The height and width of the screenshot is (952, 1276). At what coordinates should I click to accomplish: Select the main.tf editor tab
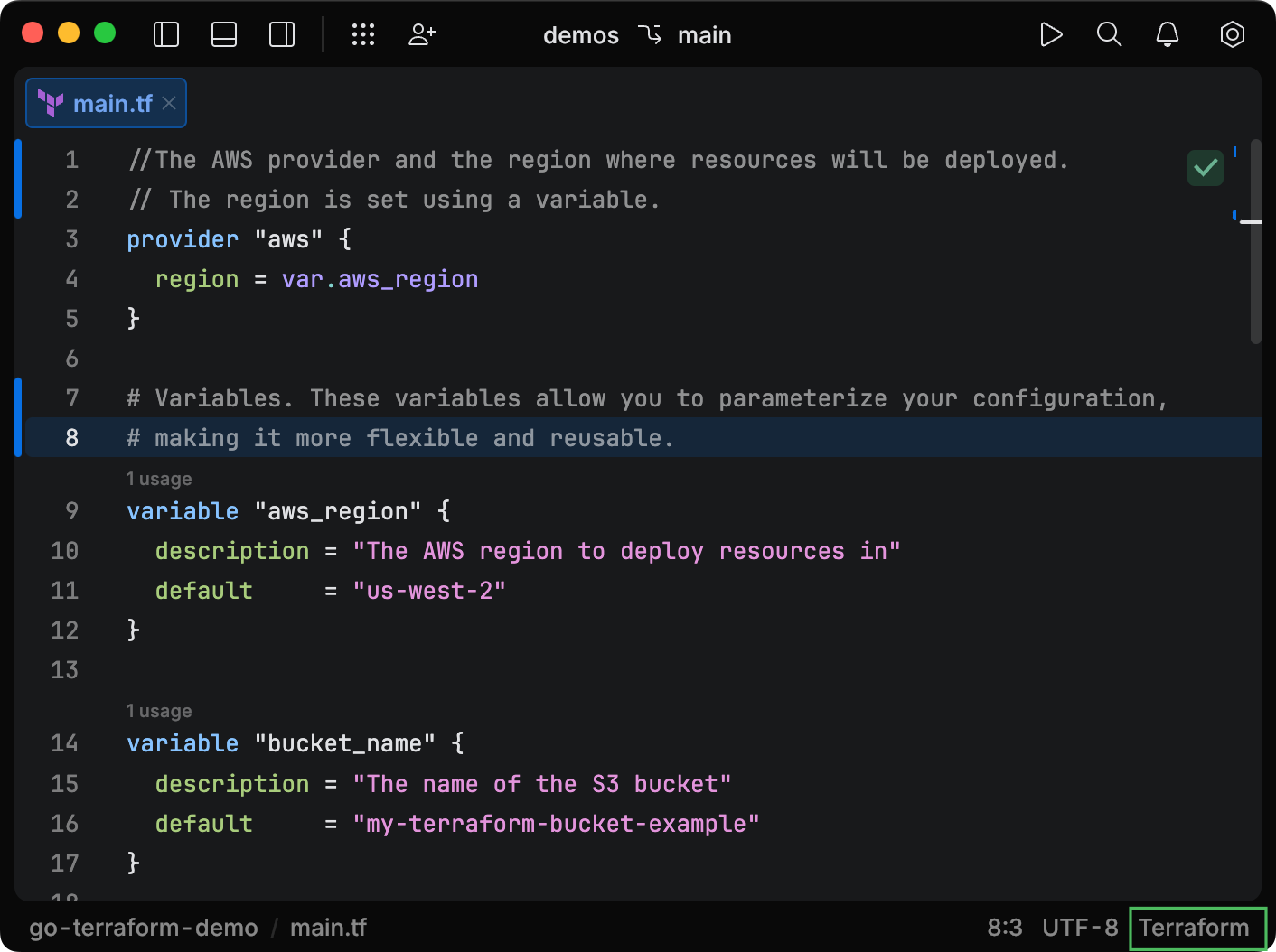[x=112, y=104]
